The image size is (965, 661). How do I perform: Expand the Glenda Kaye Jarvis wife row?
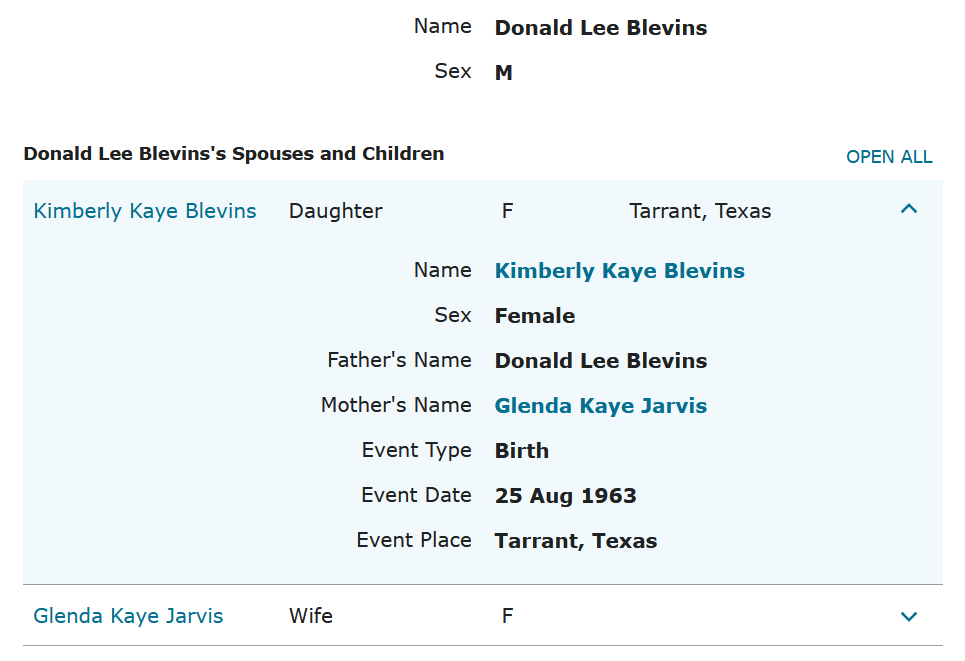[908, 616]
